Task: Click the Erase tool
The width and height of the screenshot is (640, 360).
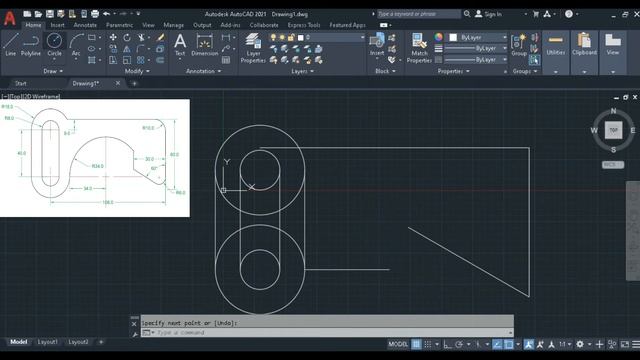Action: click(160, 38)
